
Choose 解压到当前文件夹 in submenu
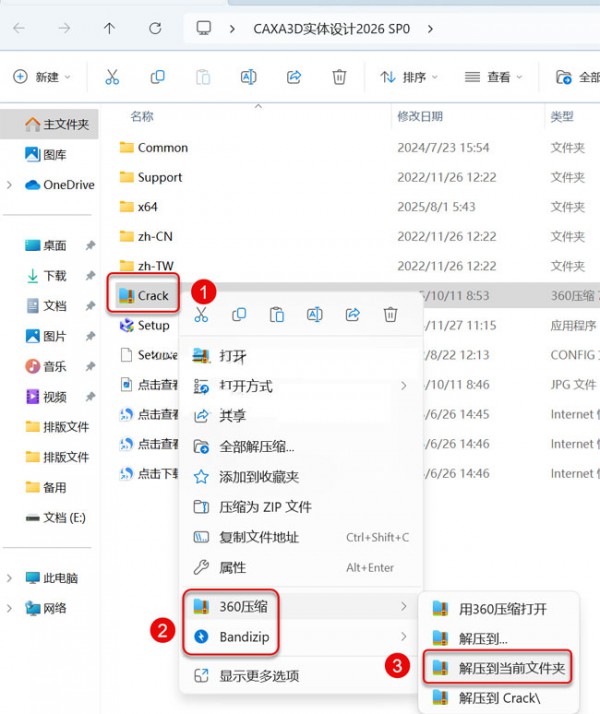click(x=498, y=668)
